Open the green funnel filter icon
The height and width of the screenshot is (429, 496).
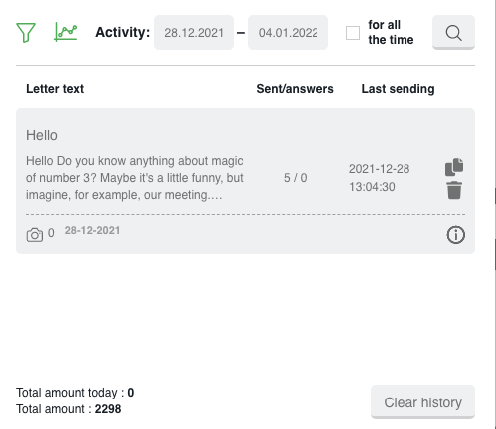[x=26, y=32]
